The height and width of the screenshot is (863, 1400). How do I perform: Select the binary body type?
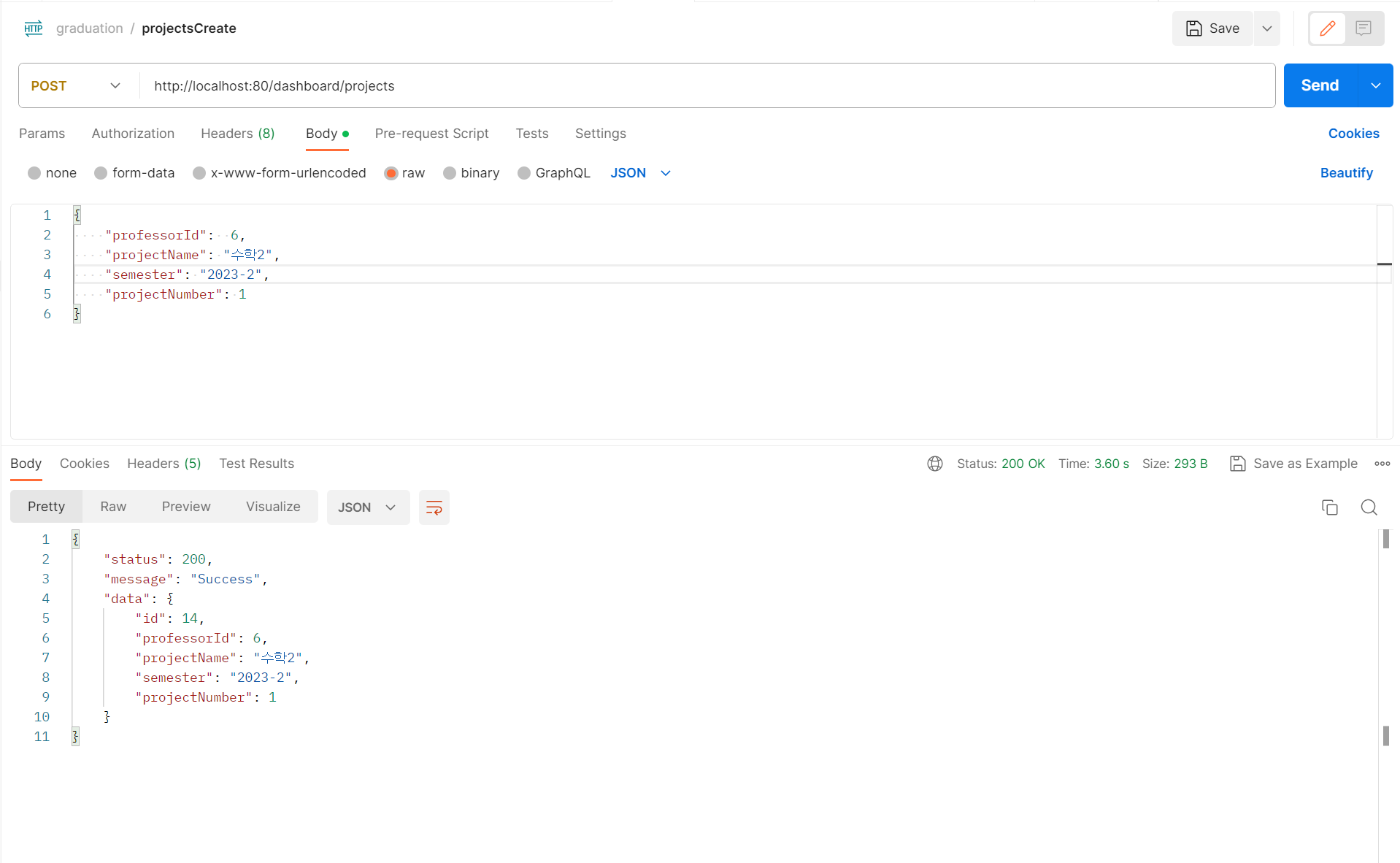coord(450,173)
